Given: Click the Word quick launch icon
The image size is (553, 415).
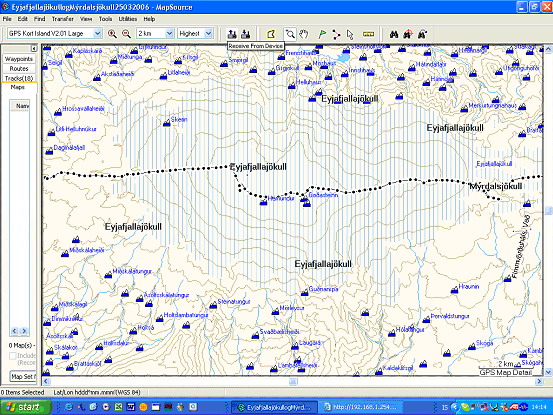Looking at the screenshot, I should (x=130, y=407).
